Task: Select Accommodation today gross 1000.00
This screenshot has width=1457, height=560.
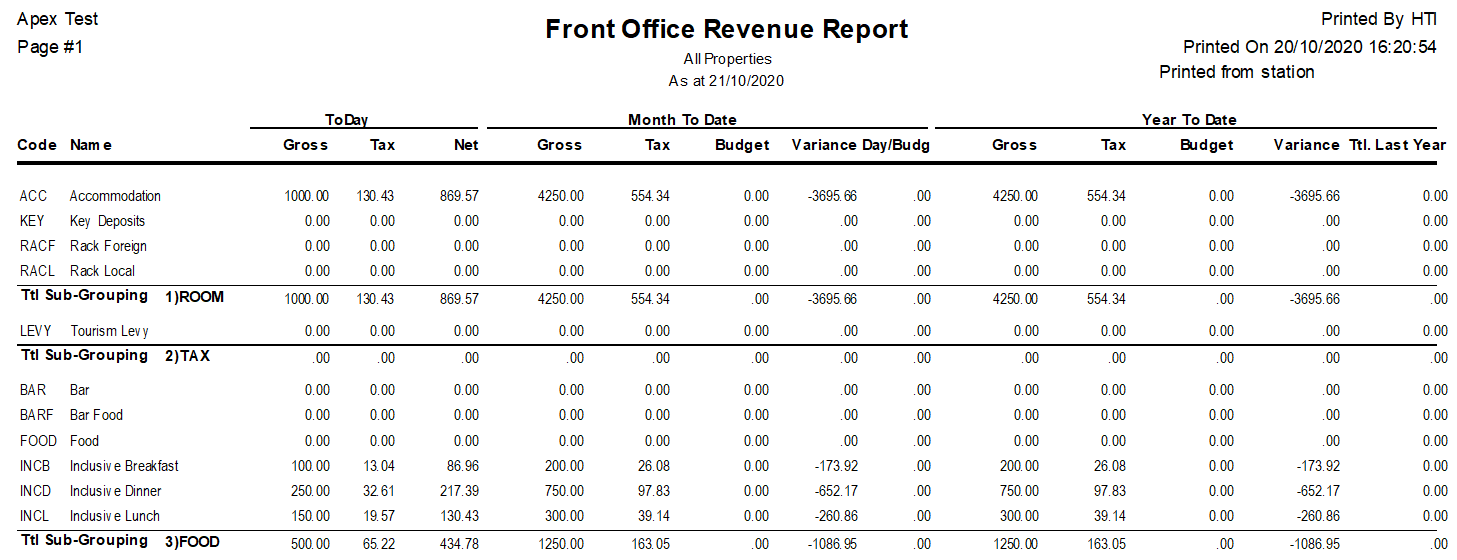Action: point(307,196)
